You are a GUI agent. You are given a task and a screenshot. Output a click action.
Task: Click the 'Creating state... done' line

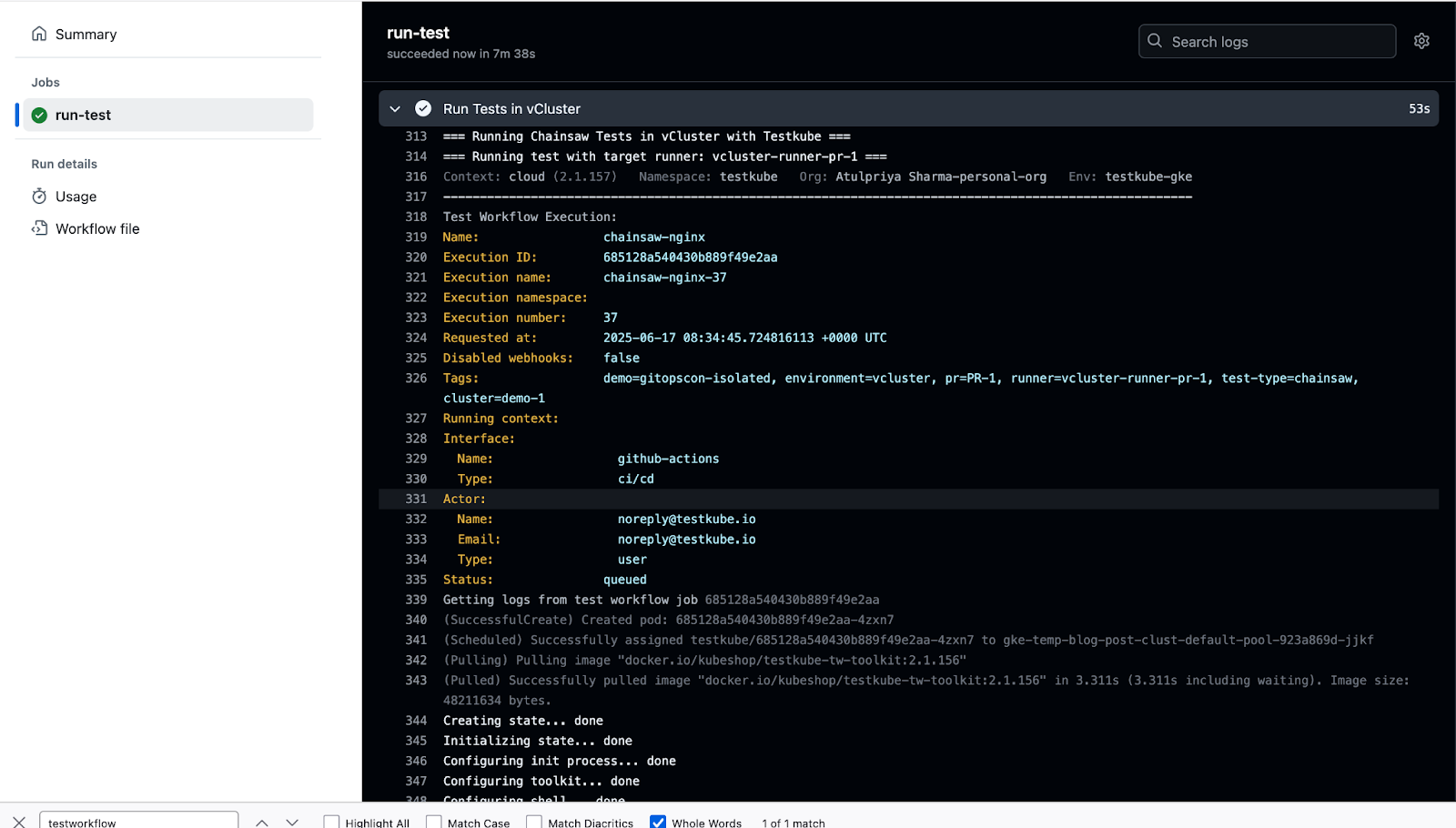pos(522,721)
